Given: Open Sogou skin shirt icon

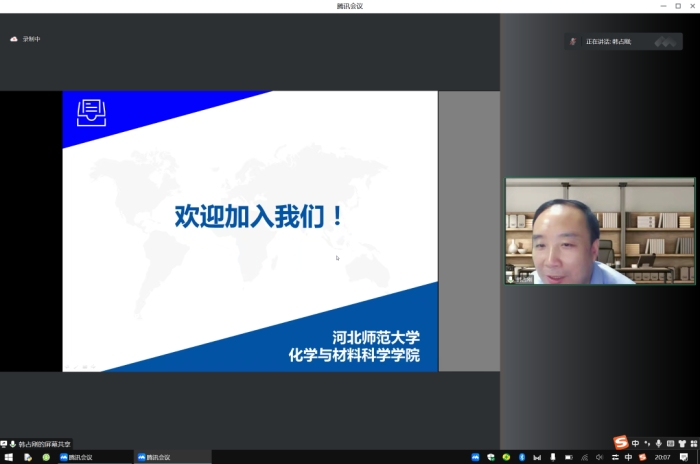Looking at the screenshot, I should (680, 443).
